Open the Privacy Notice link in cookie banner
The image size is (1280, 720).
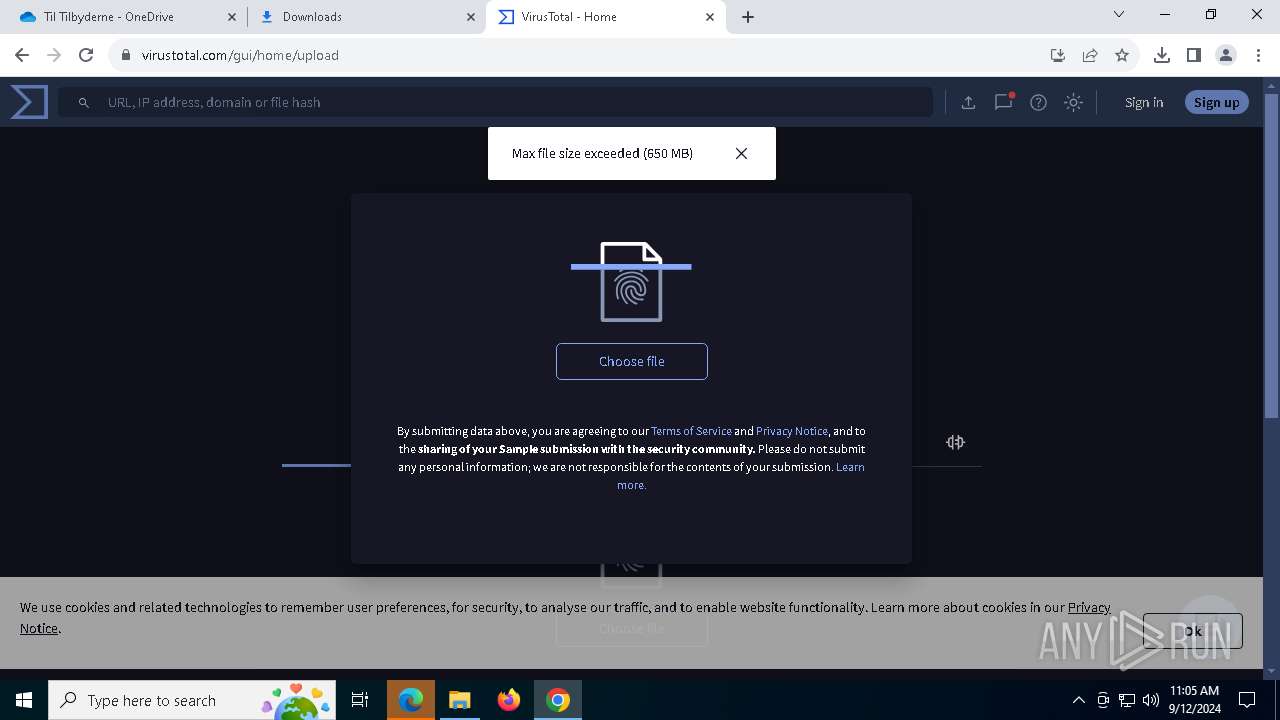(x=1089, y=607)
